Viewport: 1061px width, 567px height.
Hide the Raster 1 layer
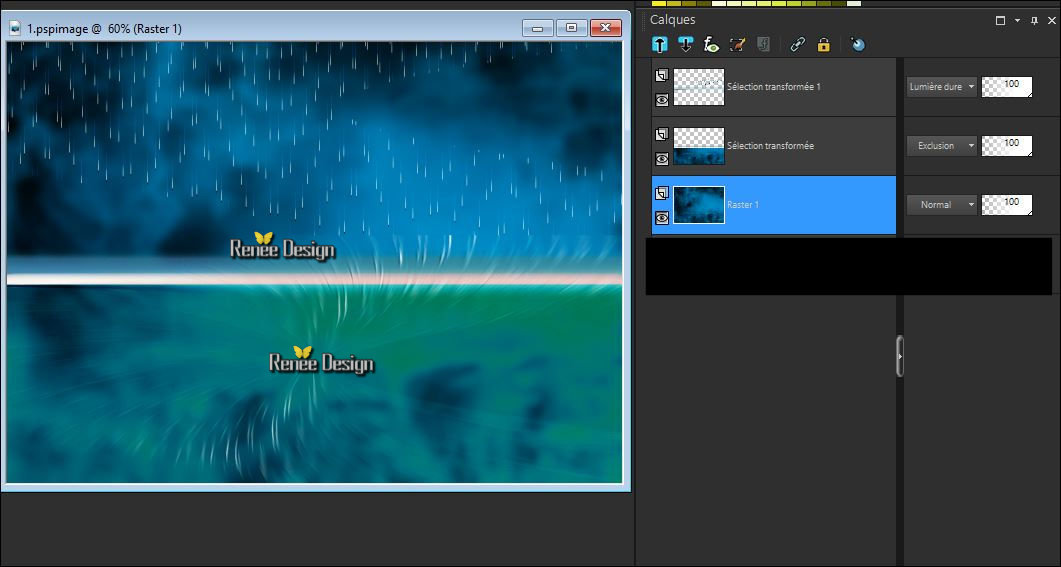coord(662,218)
